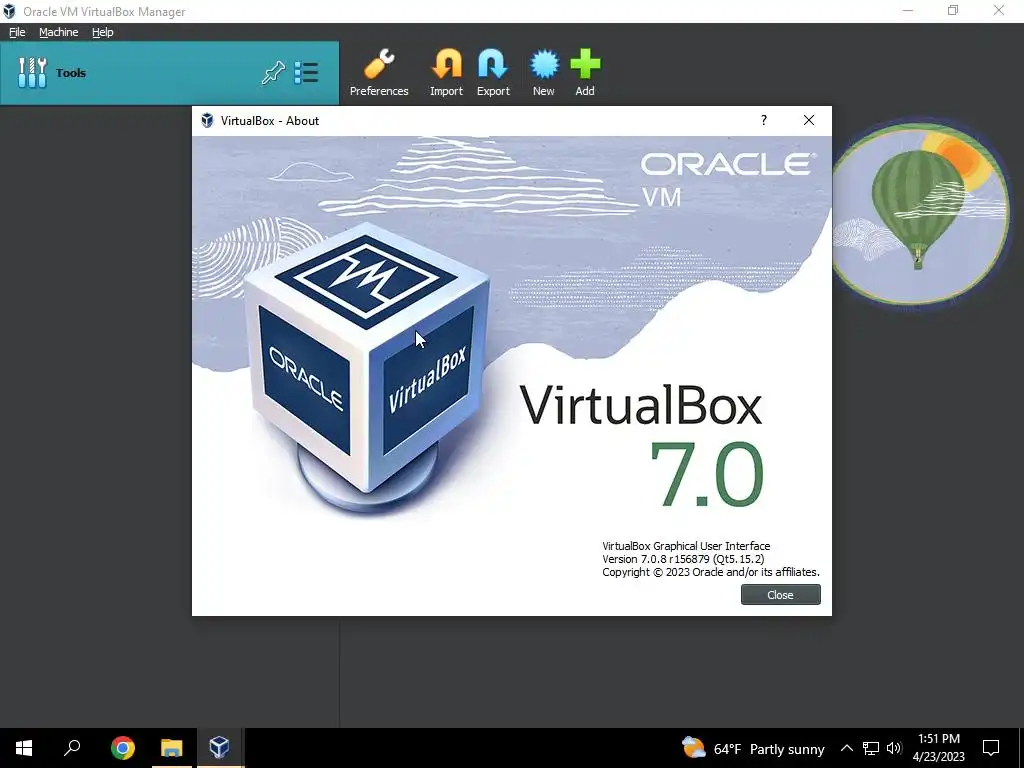Open File Explorer from taskbar
The height and width of the screenshot is (768, 1024).
[x=172, y=748]
